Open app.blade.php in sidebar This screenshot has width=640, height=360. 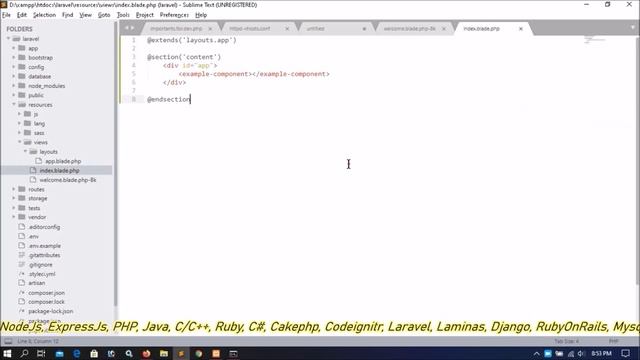coord(63,161)
